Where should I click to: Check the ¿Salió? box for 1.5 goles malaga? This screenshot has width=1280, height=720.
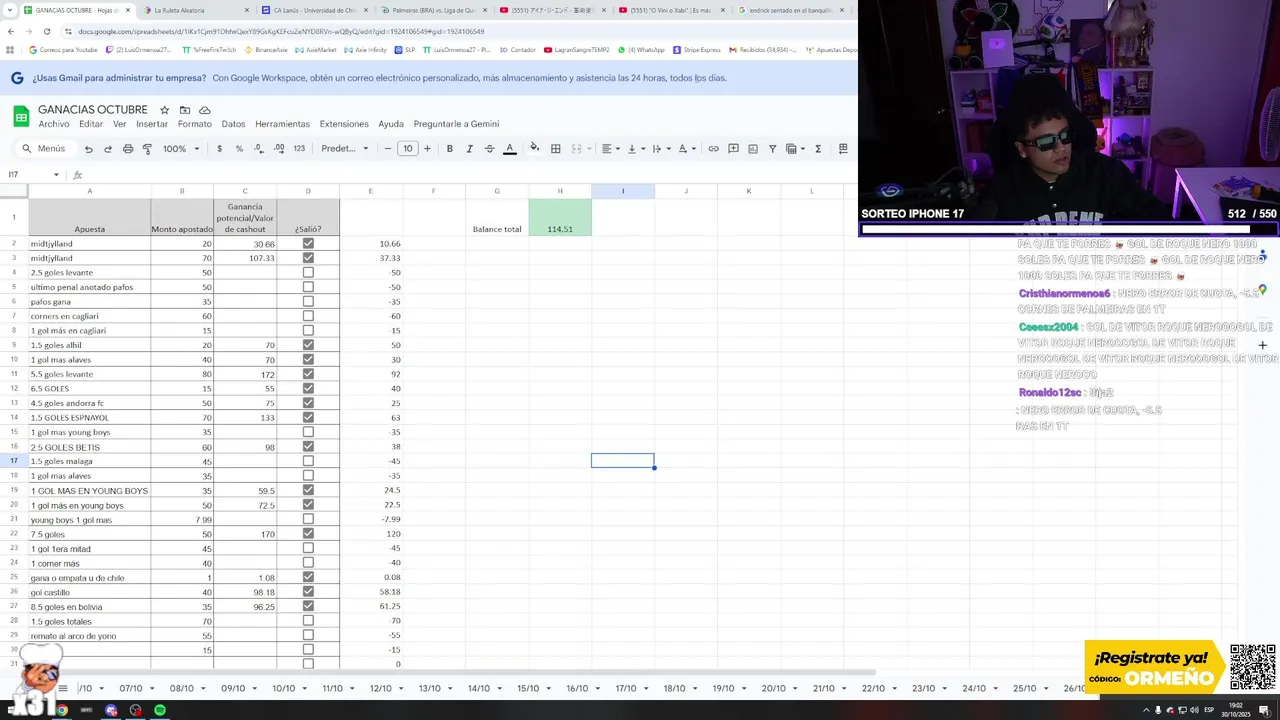click(308, 461)
